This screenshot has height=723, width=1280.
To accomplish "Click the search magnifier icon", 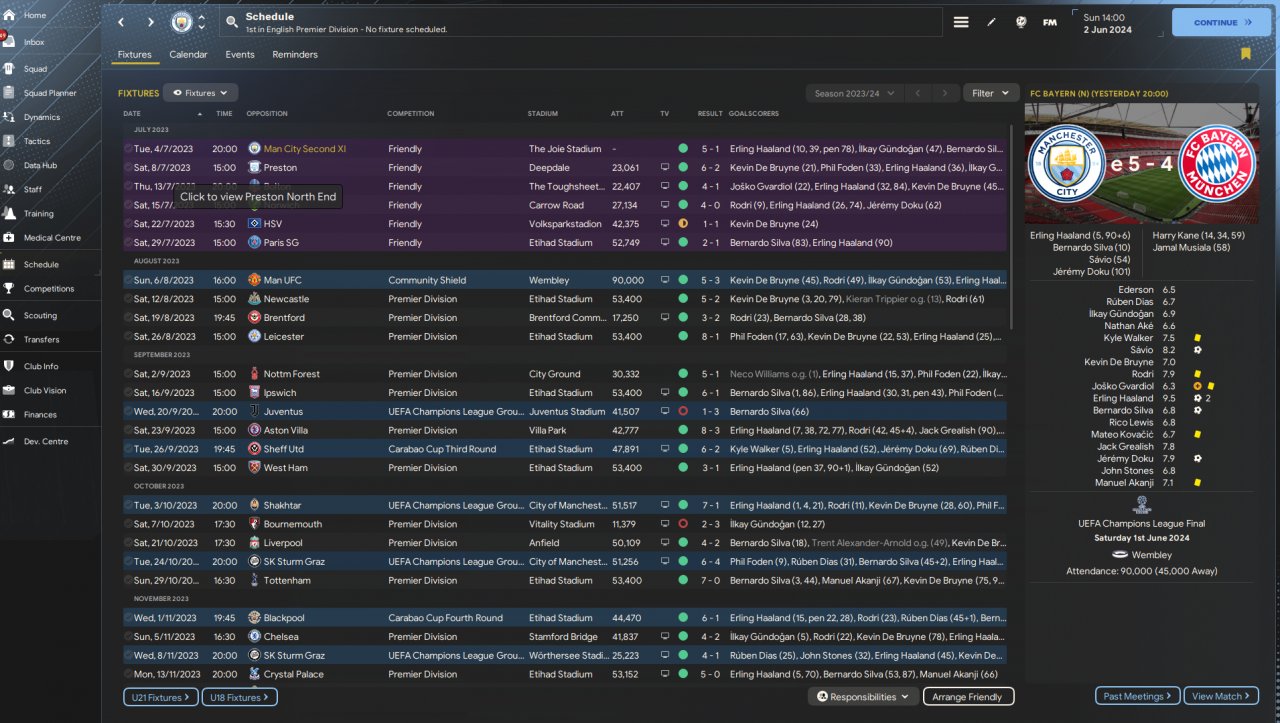I will [x=232, y=22].
